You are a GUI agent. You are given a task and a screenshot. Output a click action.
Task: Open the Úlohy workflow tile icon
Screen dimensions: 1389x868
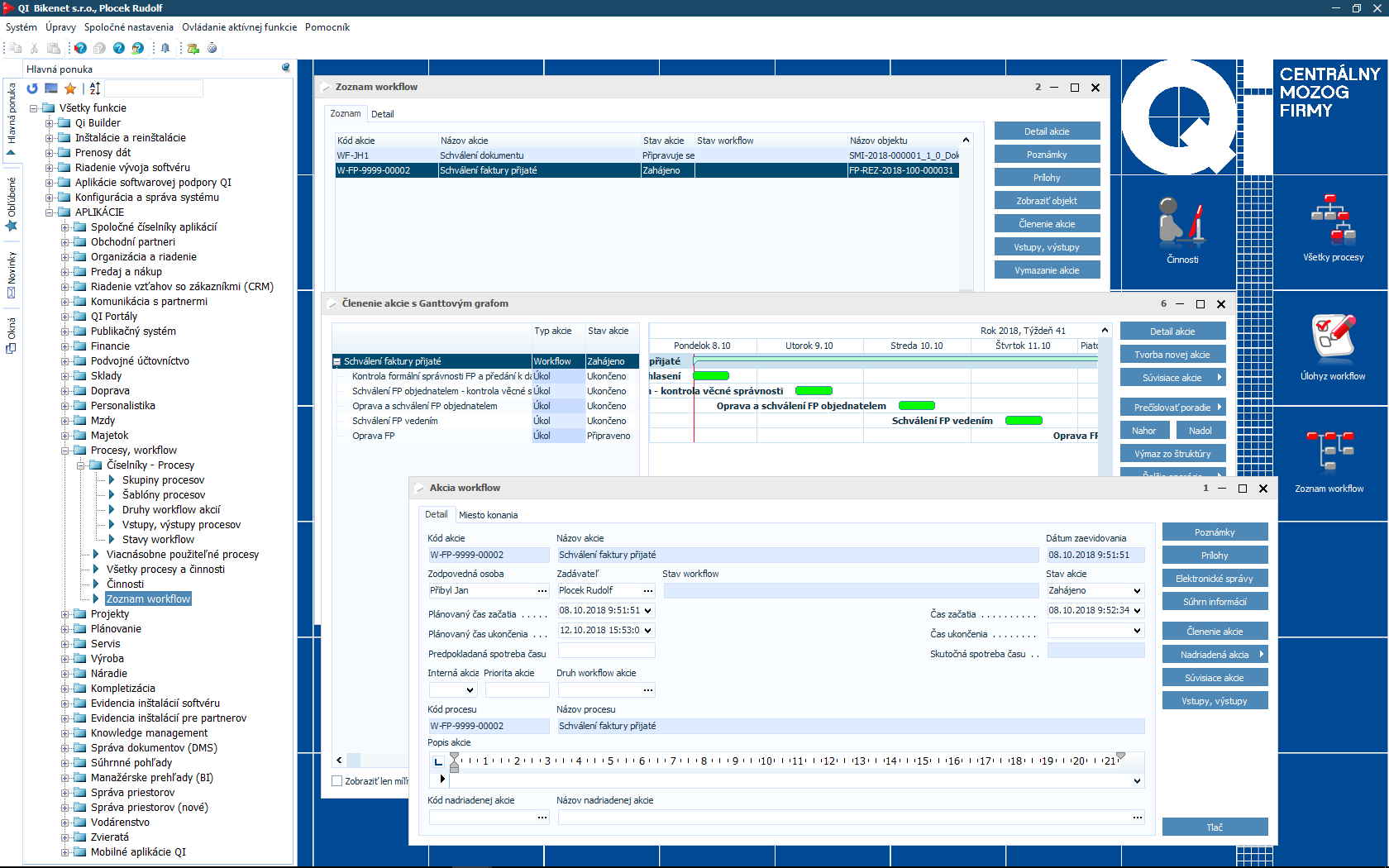click(x=1332, y=337)
